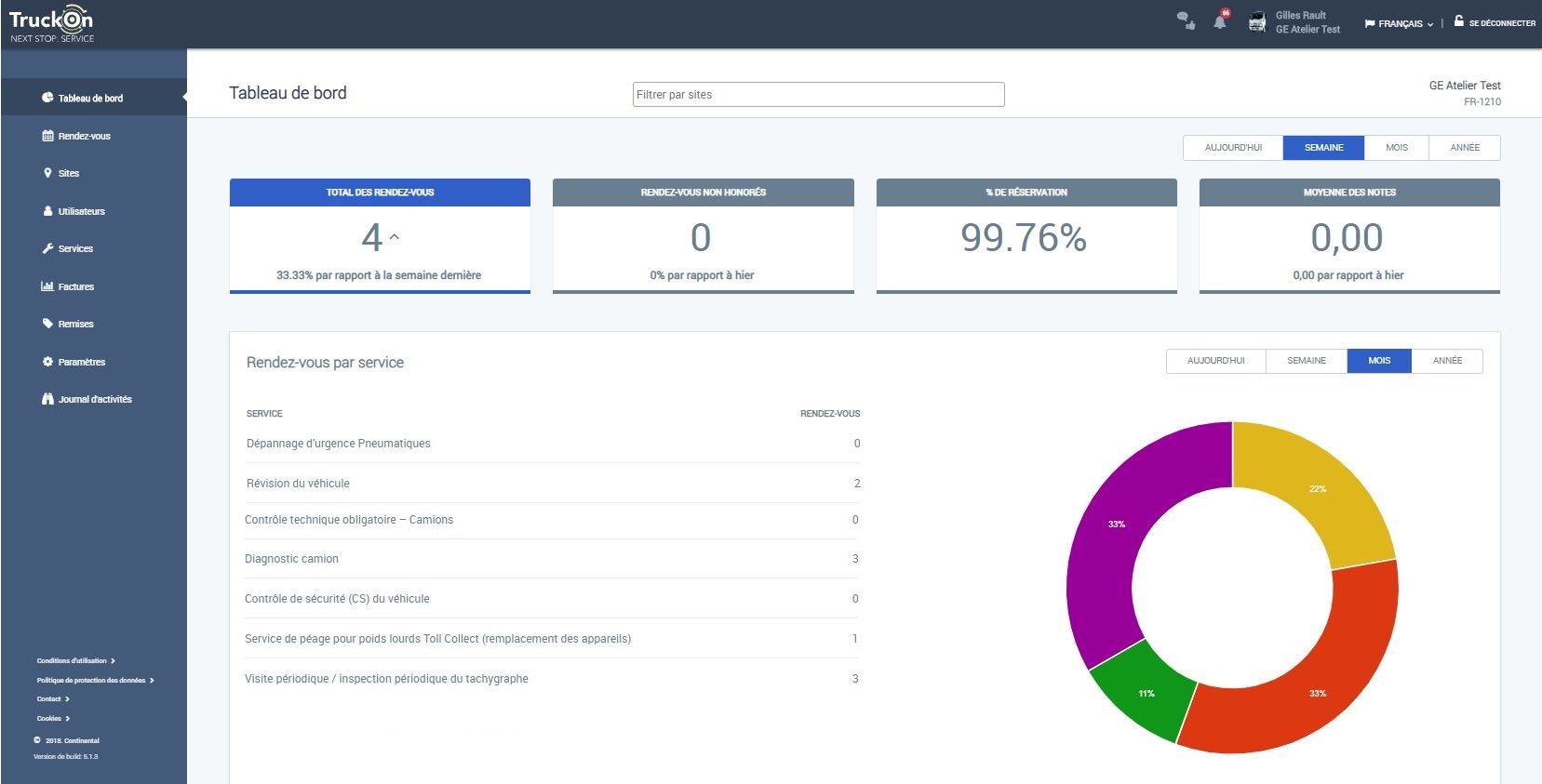The width and height of the screenshot is (1542, 784).
Task: Open Politique de protection des données link
Action: (x=95, y=681)
